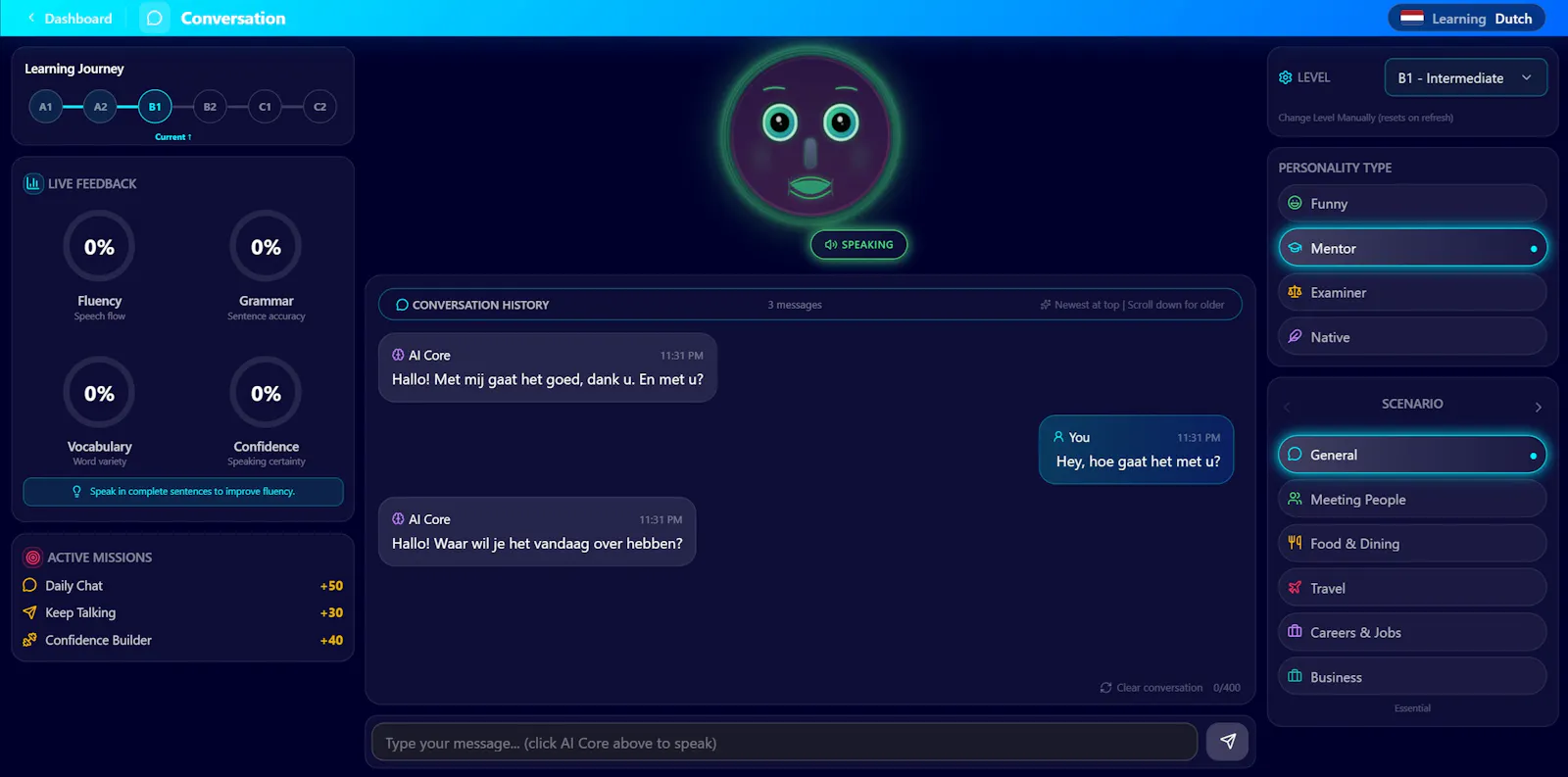This screenshot has height=777, width=1568.
Task: Click the Clear conversation link
Action: [x=1151, y=688]
